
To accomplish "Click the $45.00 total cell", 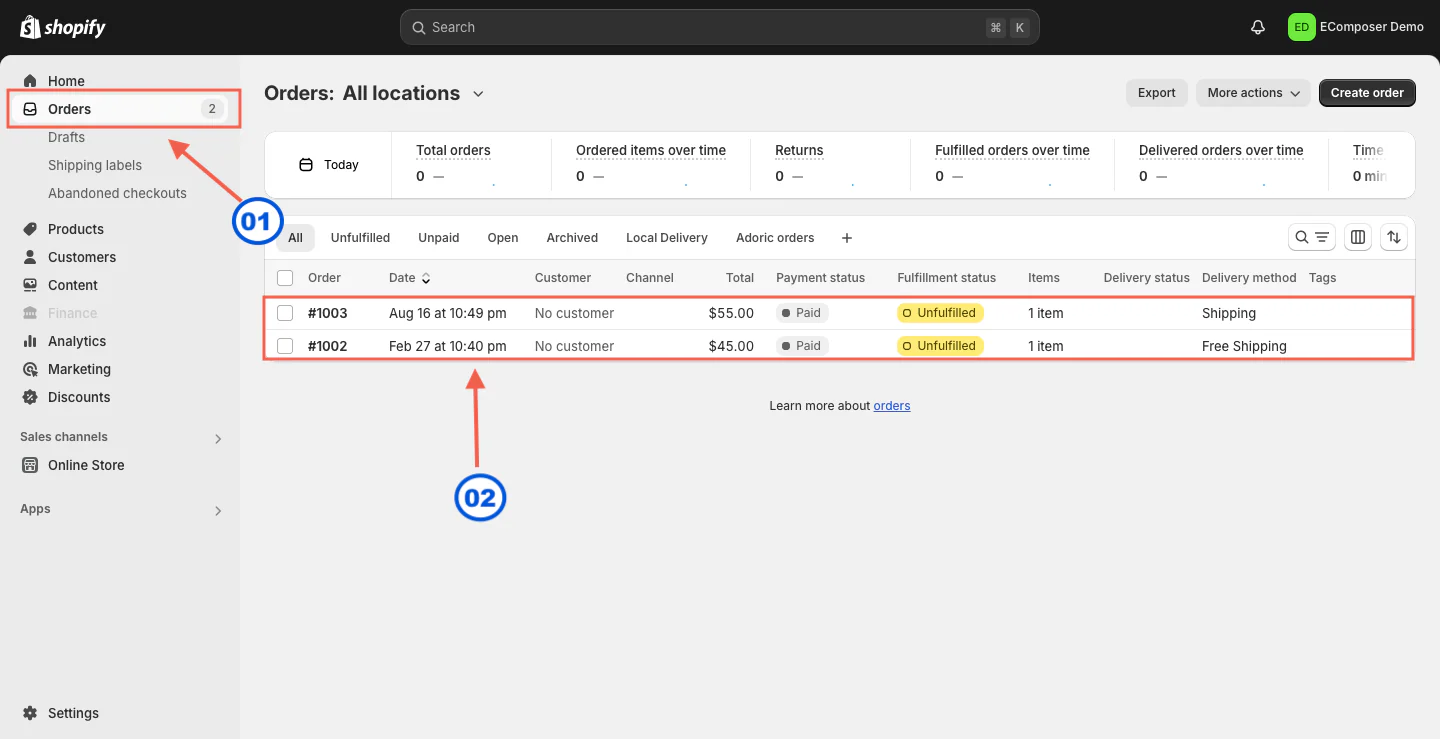I will 731,346.
